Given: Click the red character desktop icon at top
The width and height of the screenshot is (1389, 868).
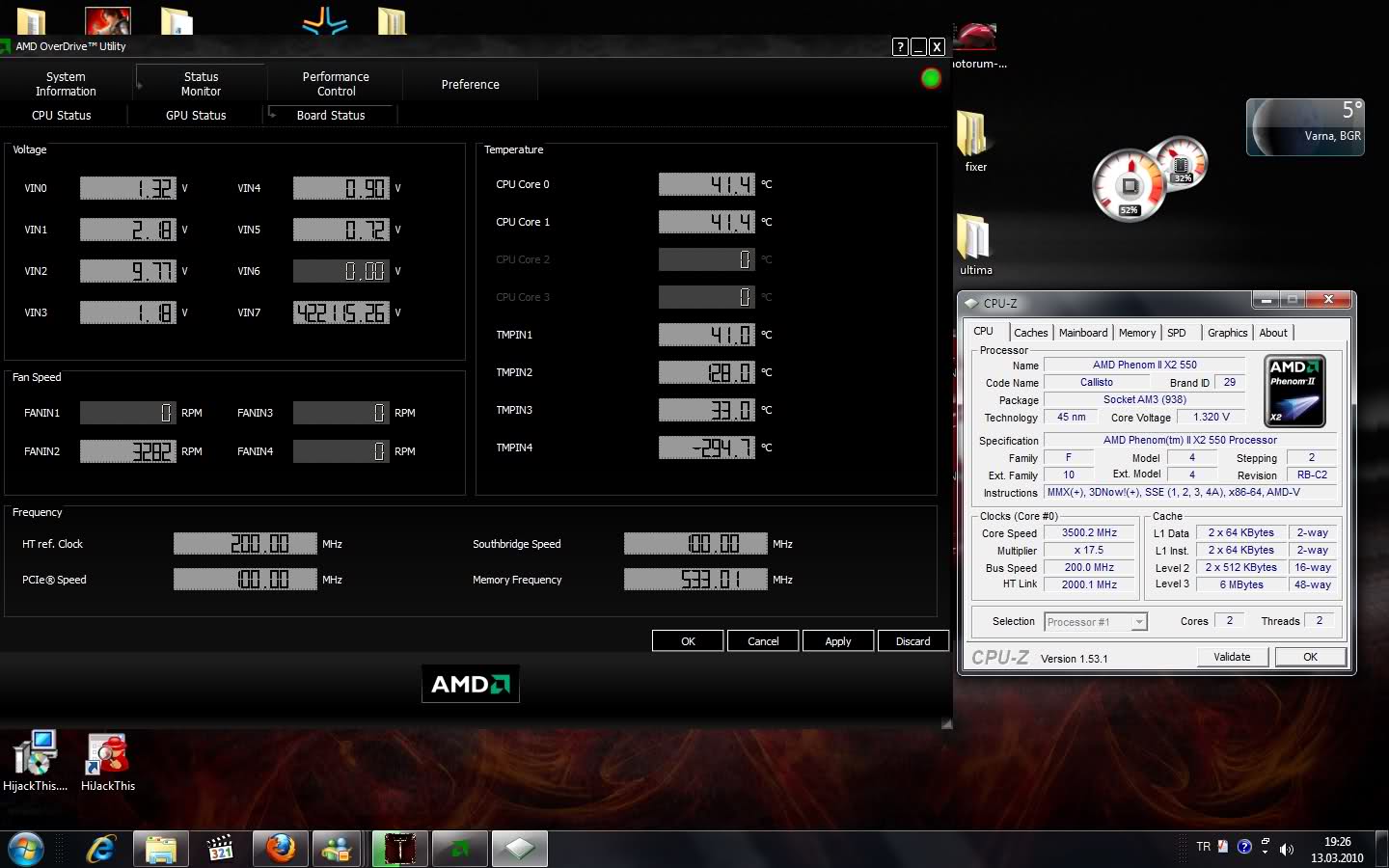Looking at the screenshot, I should [108, 21].
